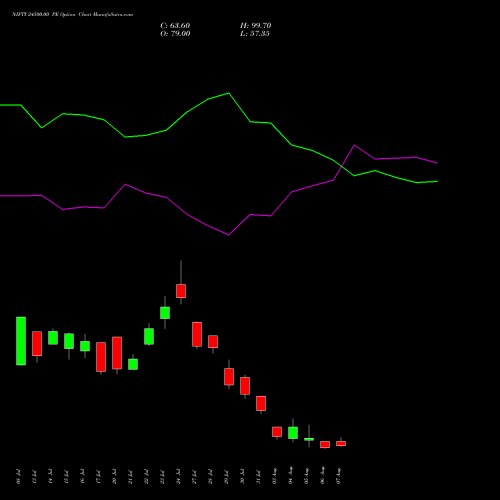Click the green indicator line's highest peak
Screen dimensions: 500x500
(229, 93)
